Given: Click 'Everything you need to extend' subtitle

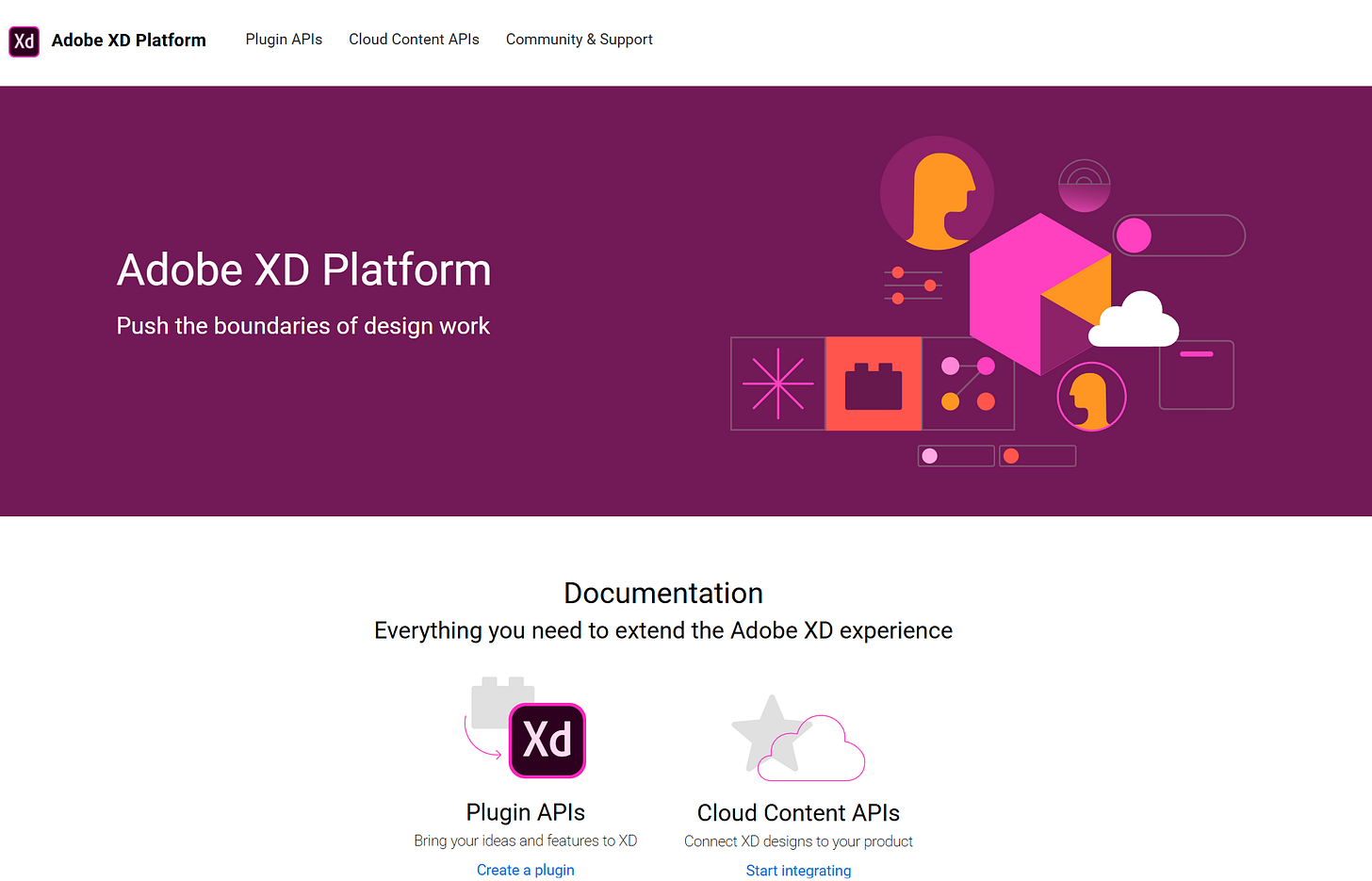Looking at the screenshot, I should tap(663, 630).
